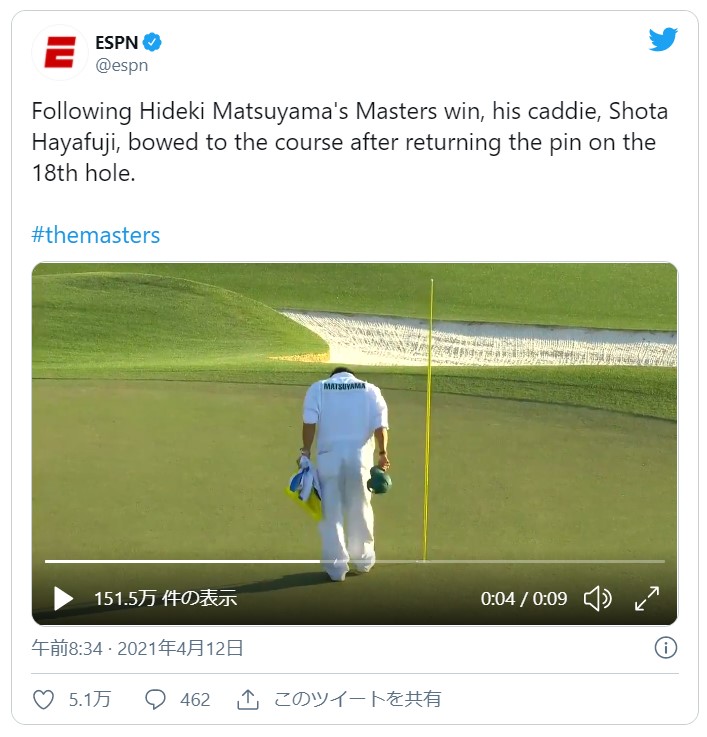
Task: Mute the video using the speaker icon
Action: [597, 598]
